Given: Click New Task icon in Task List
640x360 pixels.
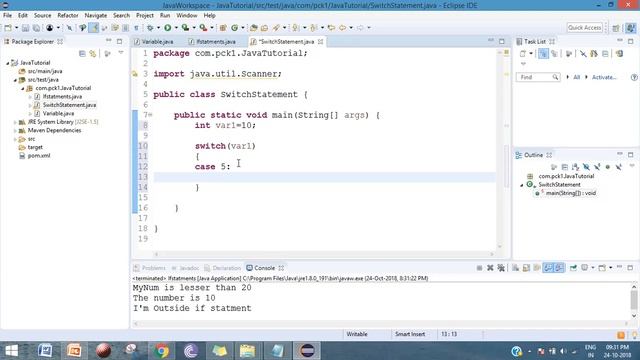Looking at the screenshot, I should tap(523, 53).
